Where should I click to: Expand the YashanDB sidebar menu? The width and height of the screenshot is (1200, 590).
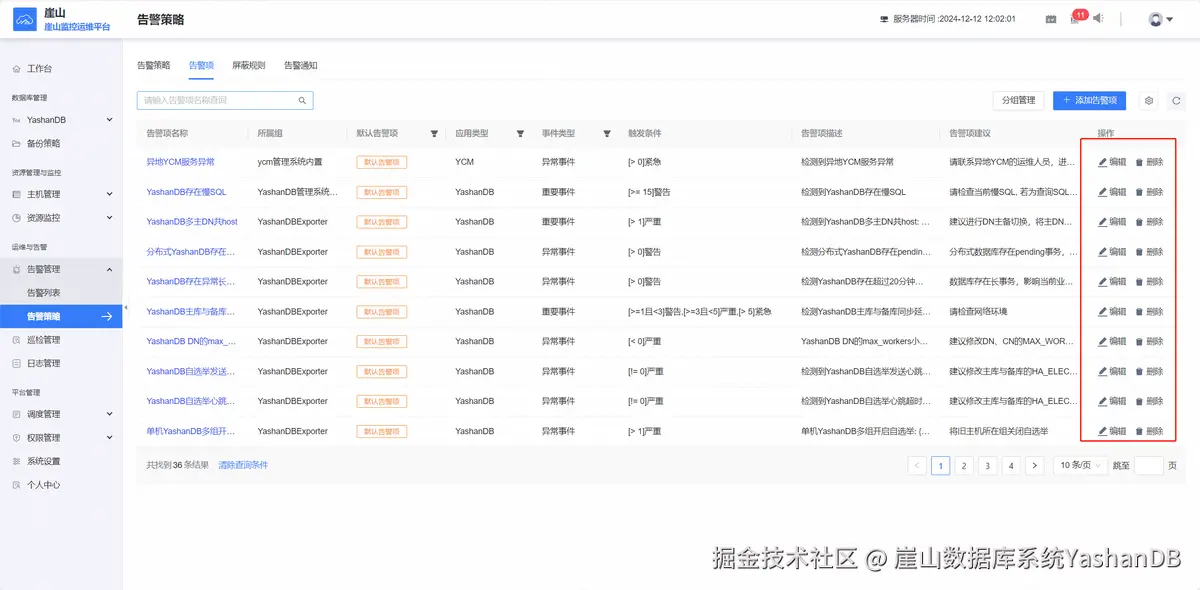pyautogui.click(x=61, y=120)
